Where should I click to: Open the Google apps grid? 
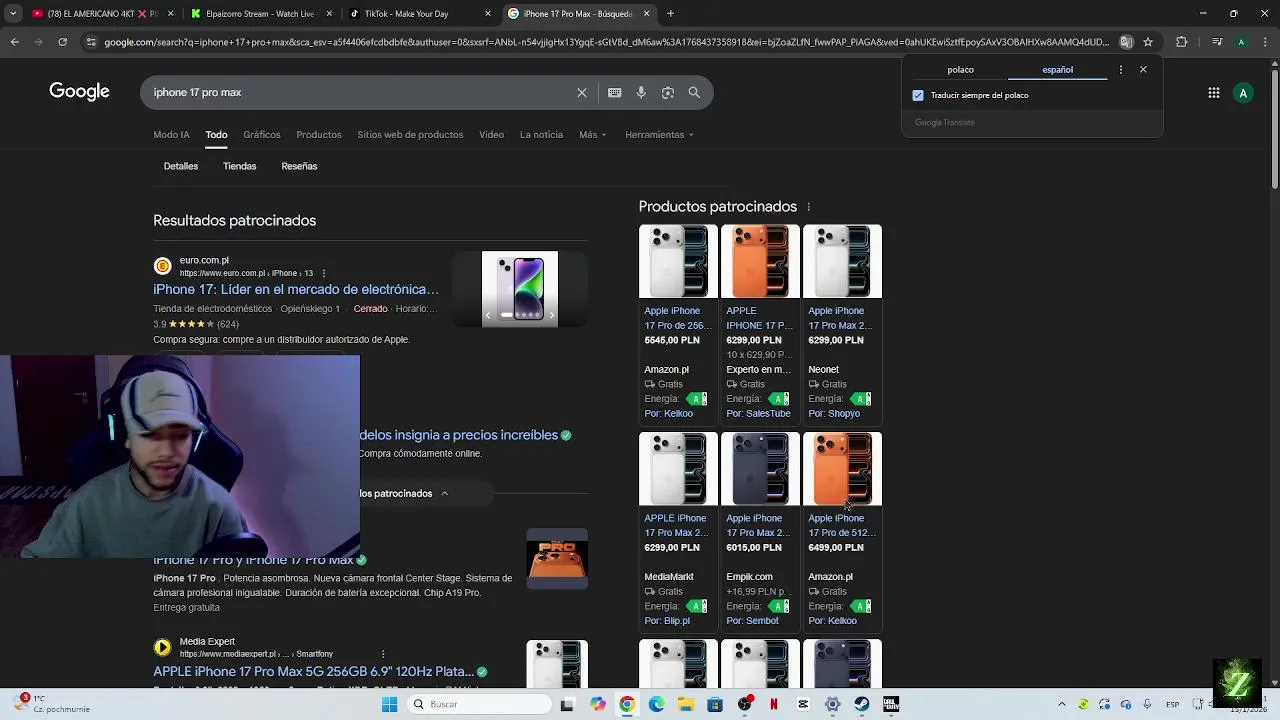click(x=1213, y=93)
